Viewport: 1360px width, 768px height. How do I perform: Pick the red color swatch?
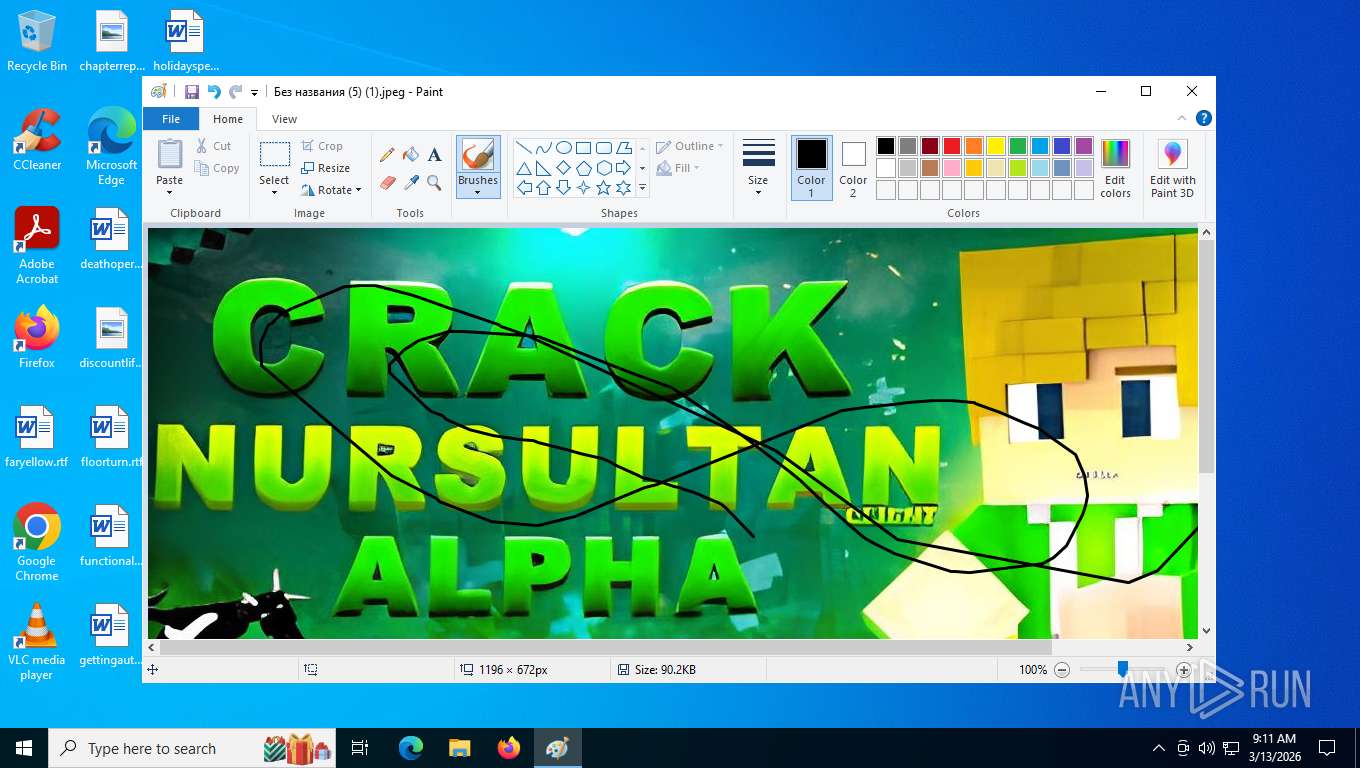pos(952,146)
